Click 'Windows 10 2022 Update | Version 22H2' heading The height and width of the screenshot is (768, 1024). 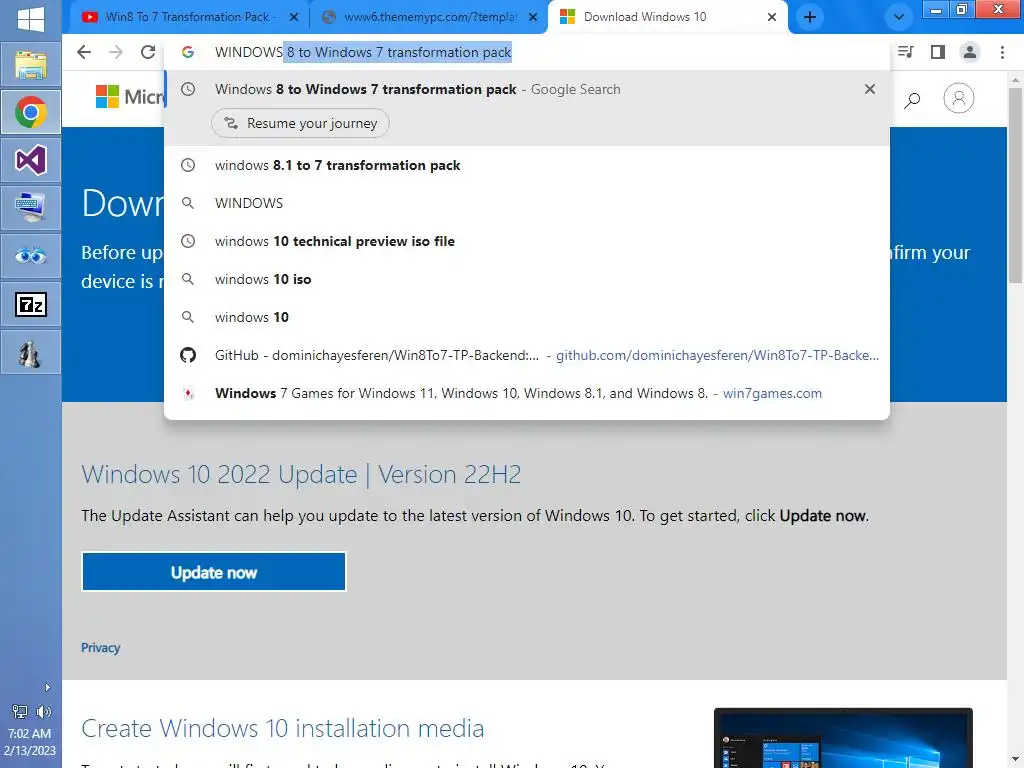point(301,475)
